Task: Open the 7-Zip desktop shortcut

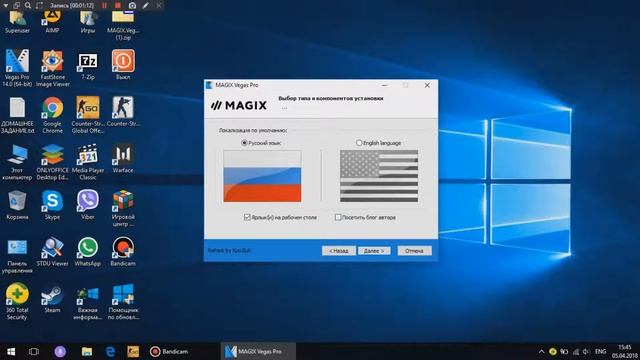Action: [x=88, y=65]
